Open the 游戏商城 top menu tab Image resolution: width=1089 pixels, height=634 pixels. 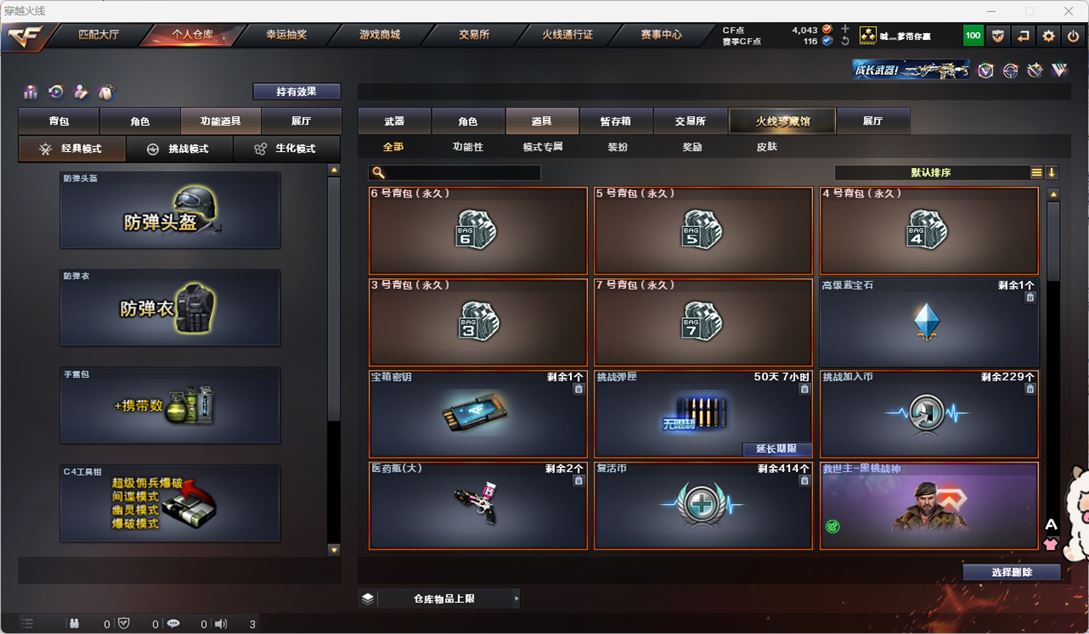point(380,35)
